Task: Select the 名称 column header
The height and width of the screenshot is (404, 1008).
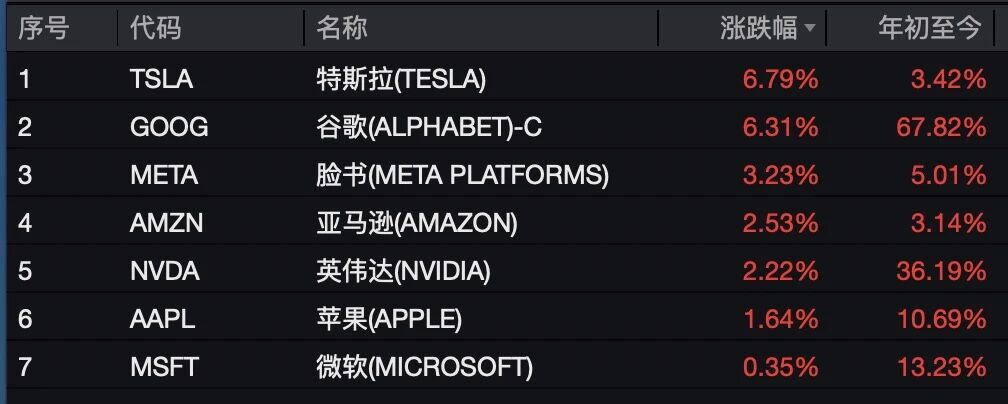Action: [341, 28]
